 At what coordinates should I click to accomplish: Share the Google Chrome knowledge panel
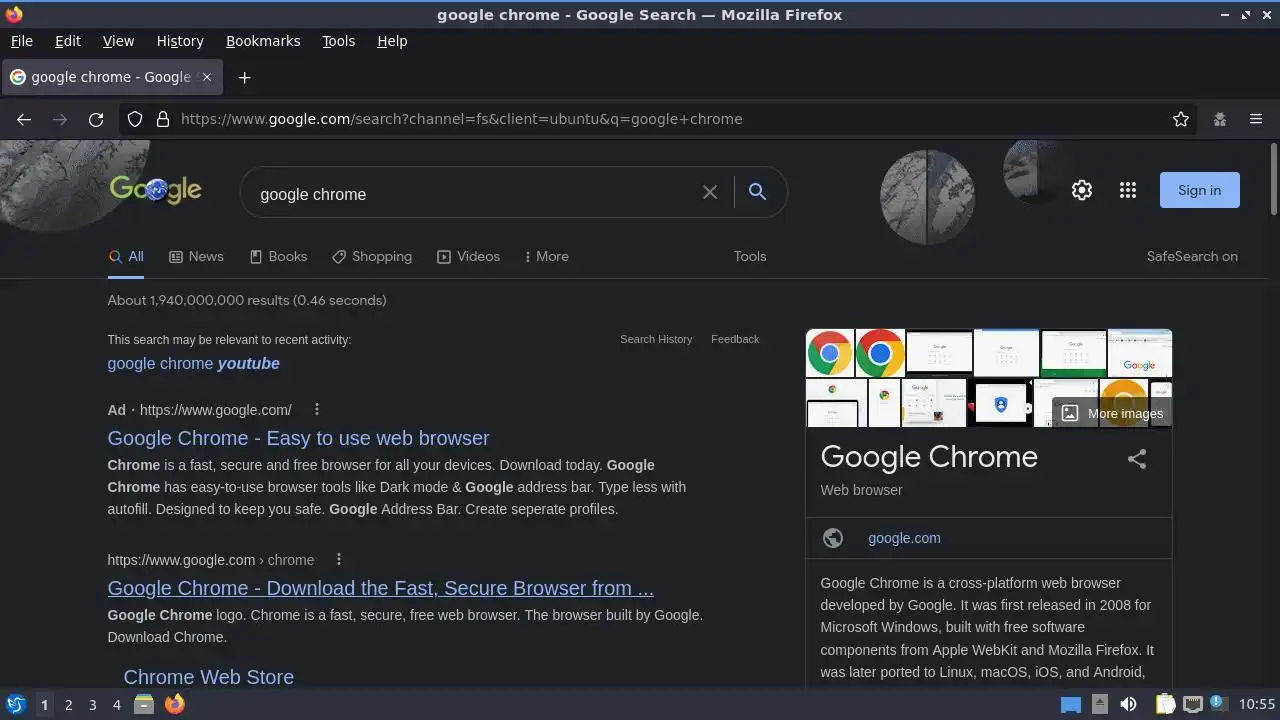coord(1137,459)
